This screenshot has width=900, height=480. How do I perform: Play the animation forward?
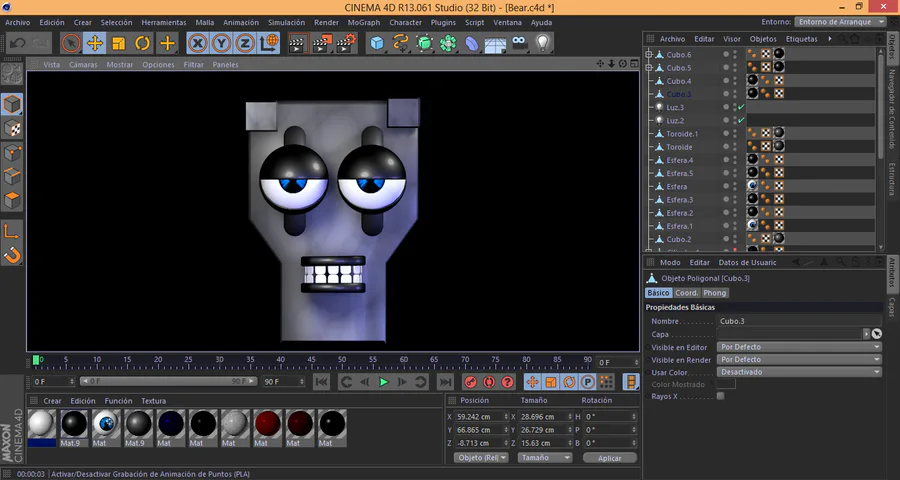coord(383,382)
